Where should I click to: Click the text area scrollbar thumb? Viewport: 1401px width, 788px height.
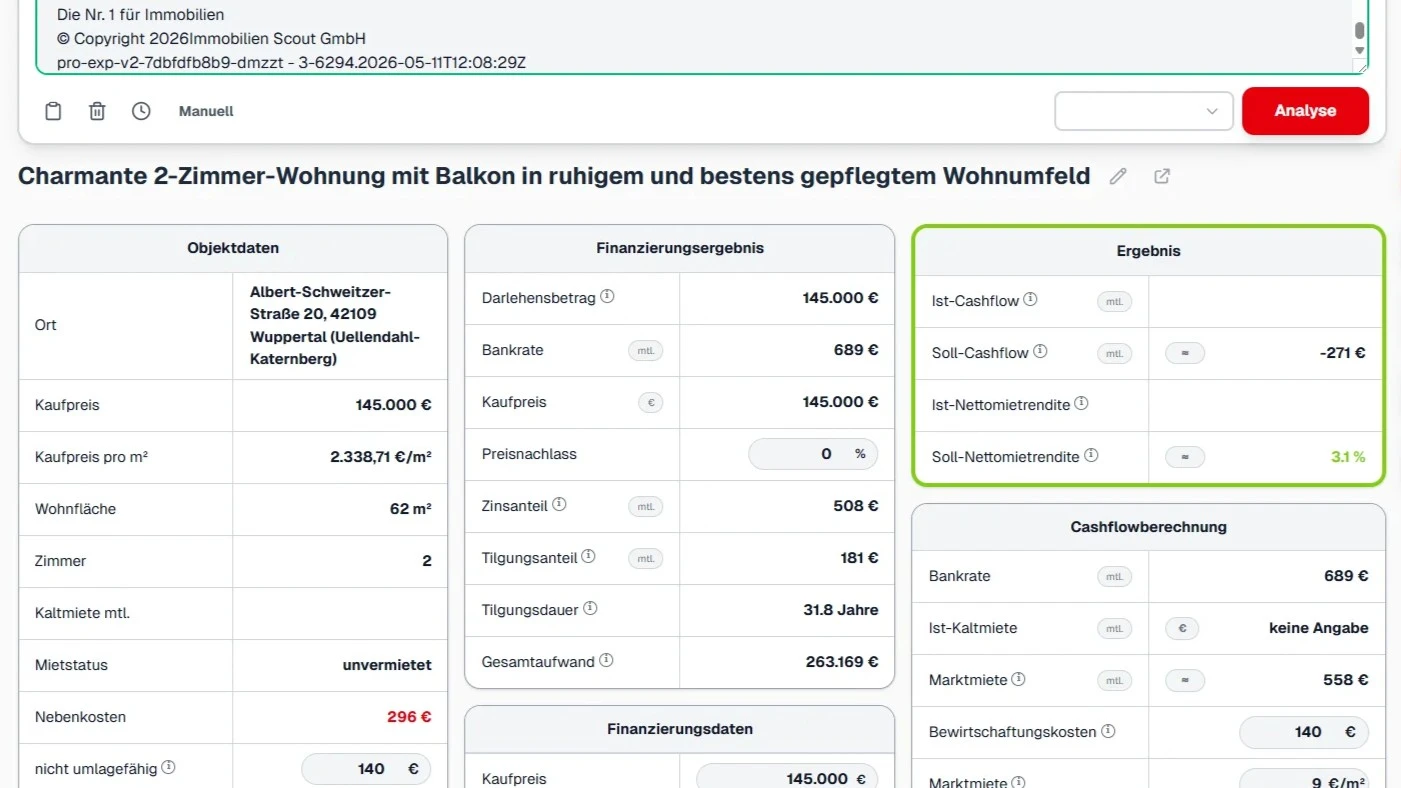(x=1359, y=30)
